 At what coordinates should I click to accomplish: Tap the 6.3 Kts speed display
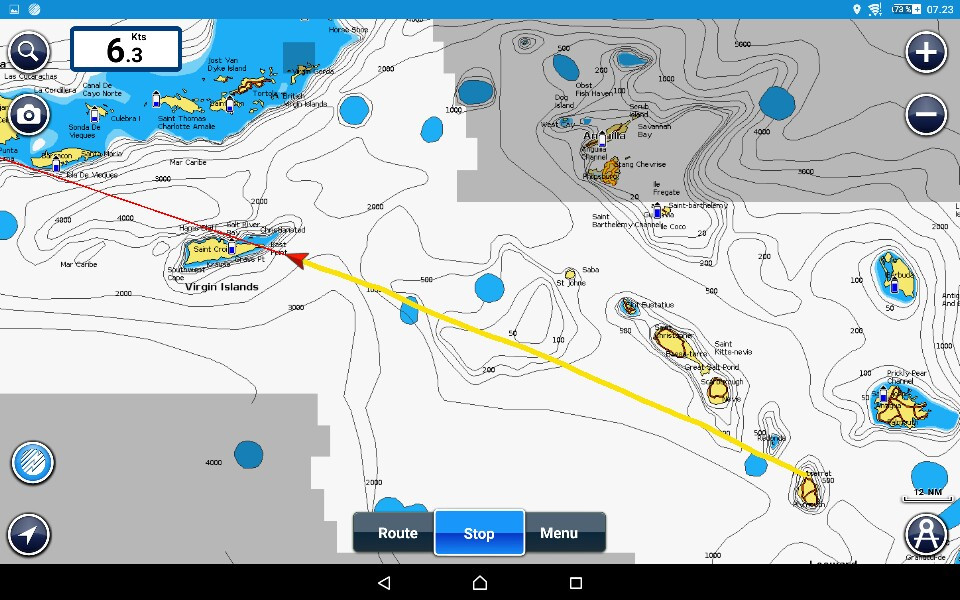pyautogui.click(x=126, y=49)
